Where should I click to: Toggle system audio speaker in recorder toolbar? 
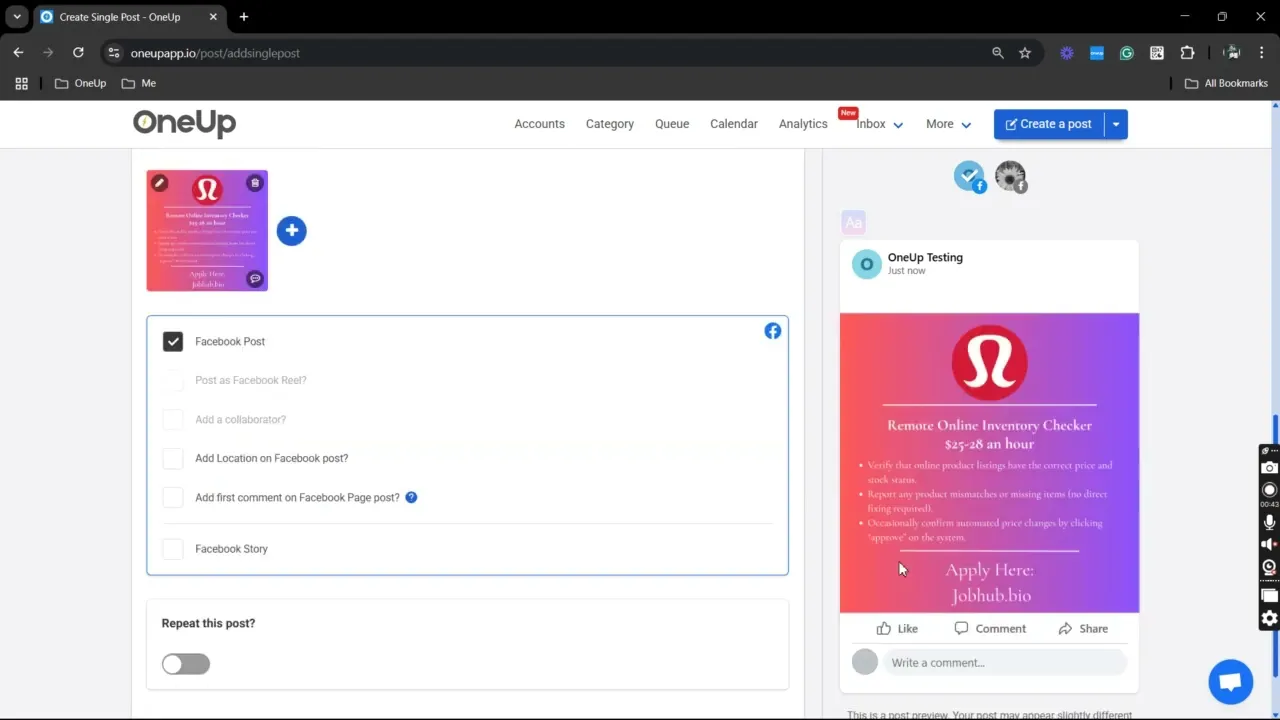coord(1269,544)
